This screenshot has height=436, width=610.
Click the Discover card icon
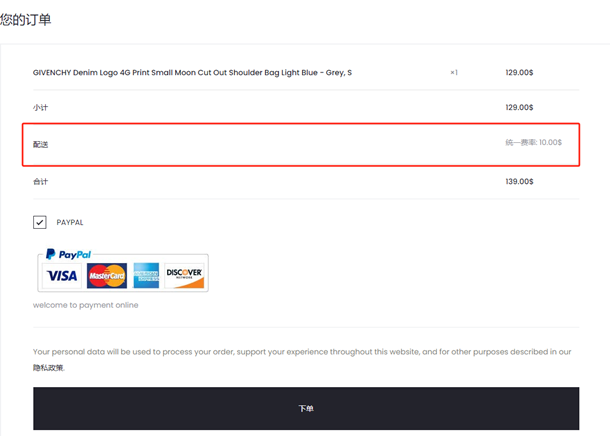(184, 276)
